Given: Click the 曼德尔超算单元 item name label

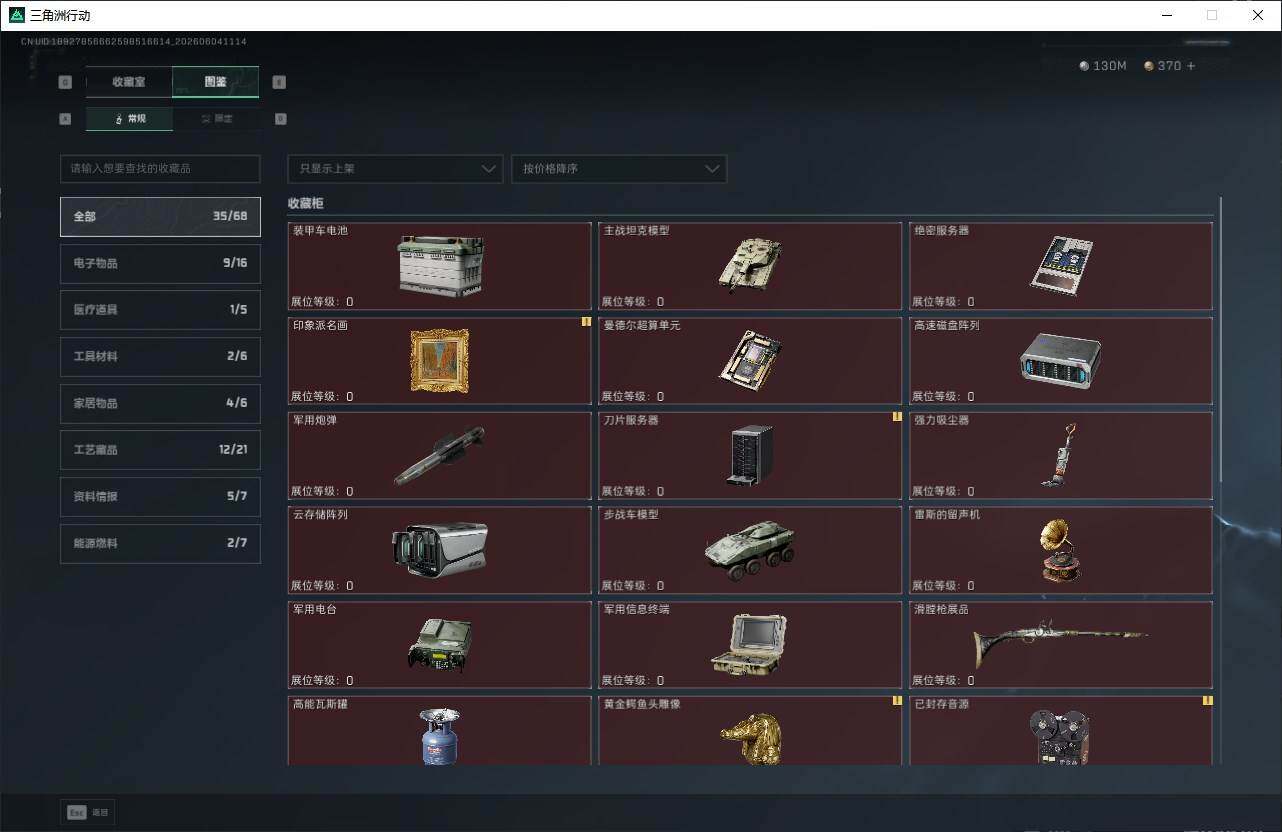Looking at the screenshot, I should coord(642,326).
